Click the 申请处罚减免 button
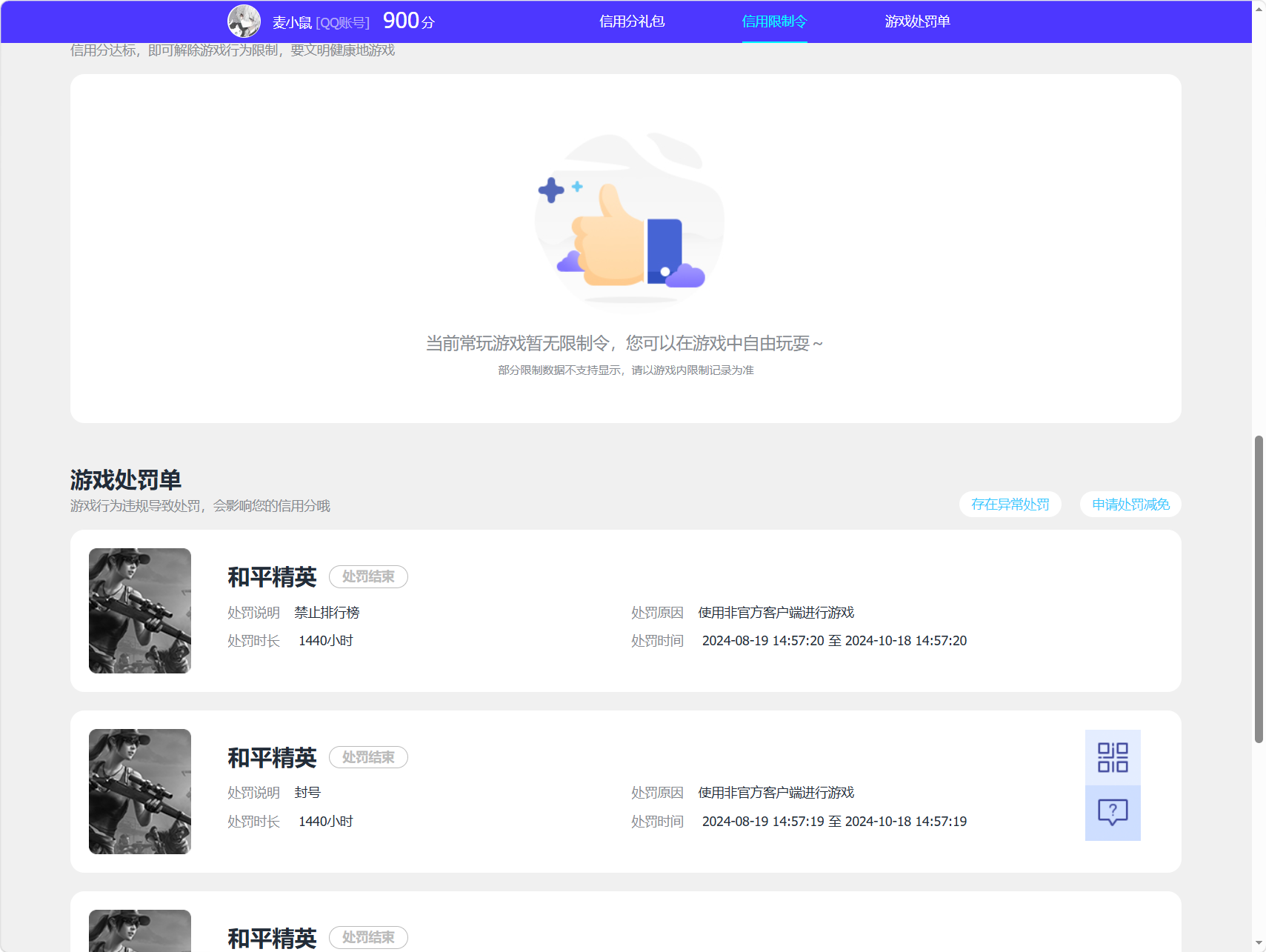 tap(1130, 505)
